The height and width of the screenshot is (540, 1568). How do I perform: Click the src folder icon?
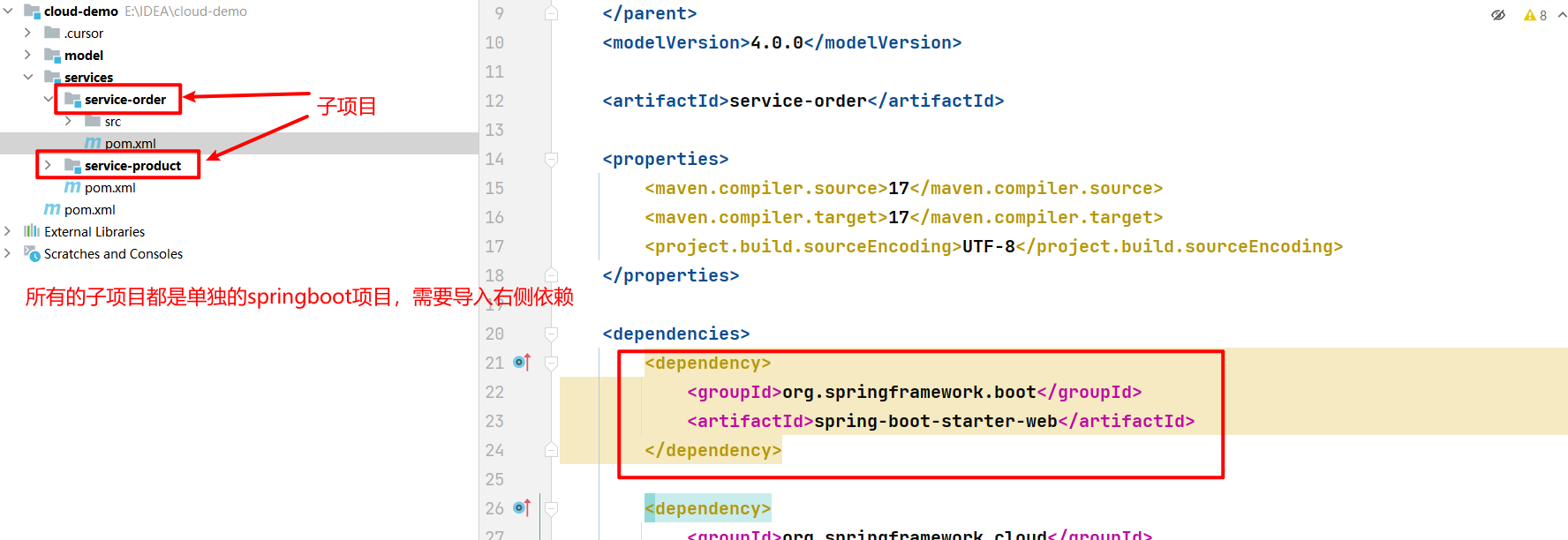point(93,121)
